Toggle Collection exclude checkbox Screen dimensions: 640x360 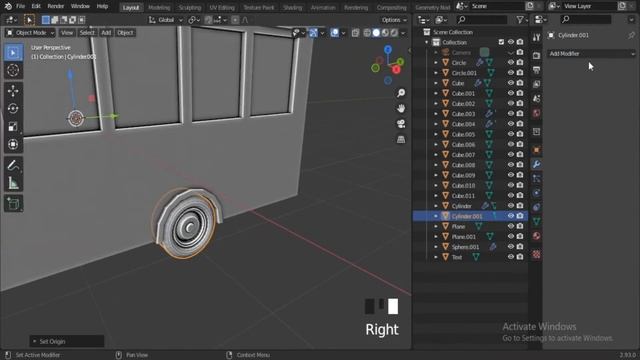pos(501,42)
